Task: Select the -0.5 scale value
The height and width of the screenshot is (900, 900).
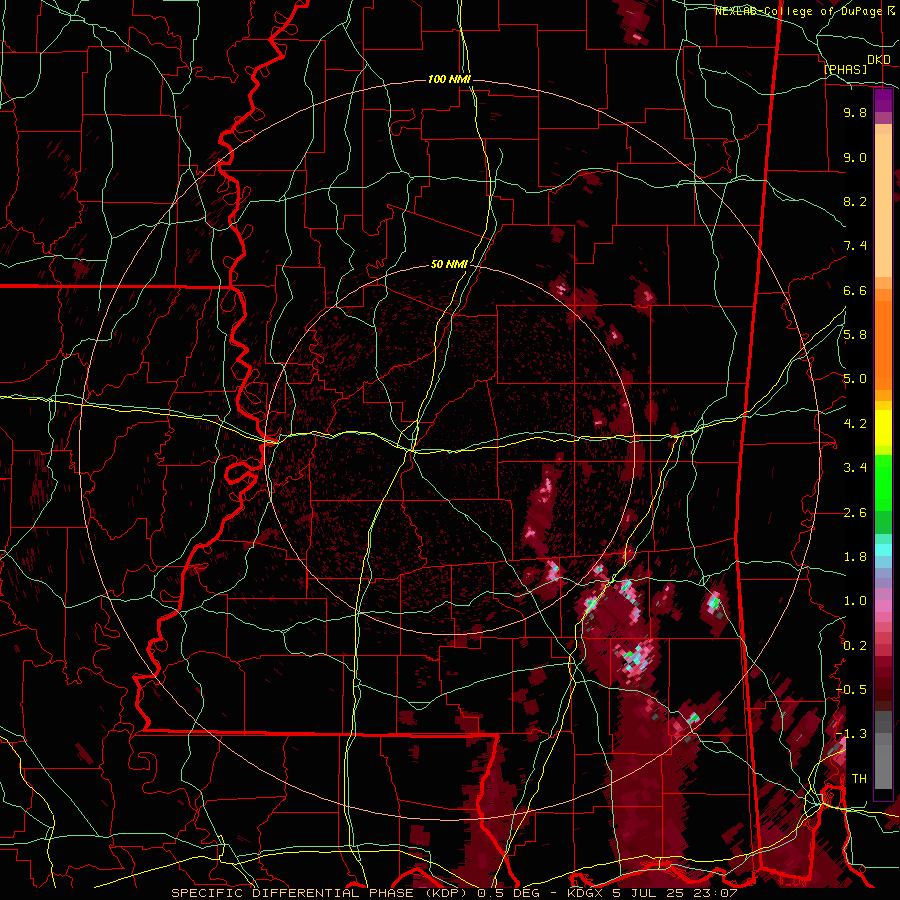Action: tap(851, 689)
